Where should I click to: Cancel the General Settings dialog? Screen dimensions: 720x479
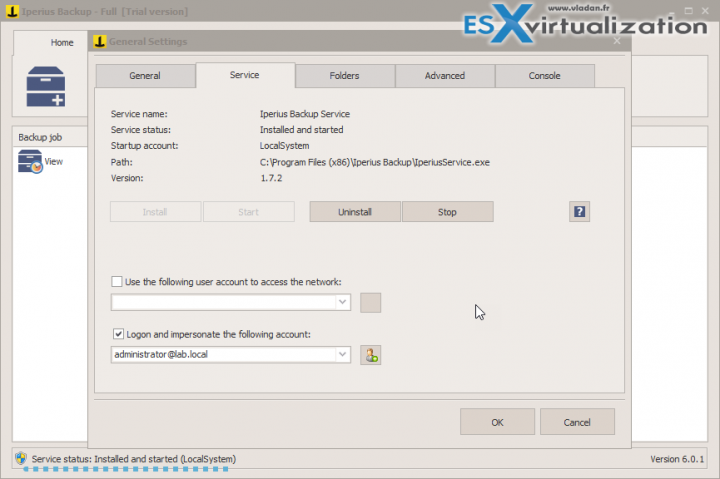click(577, 422)
